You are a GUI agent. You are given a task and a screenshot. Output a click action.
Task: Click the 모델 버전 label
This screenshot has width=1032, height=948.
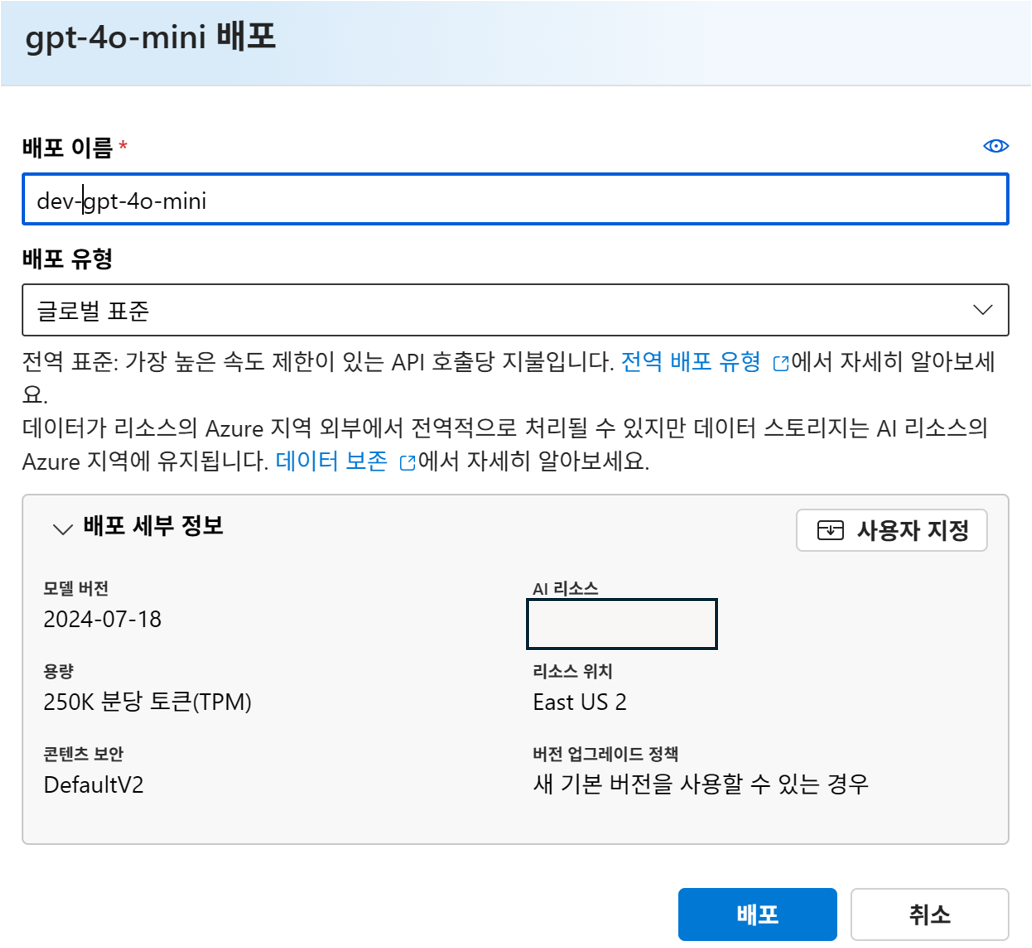tap(76, 589)
